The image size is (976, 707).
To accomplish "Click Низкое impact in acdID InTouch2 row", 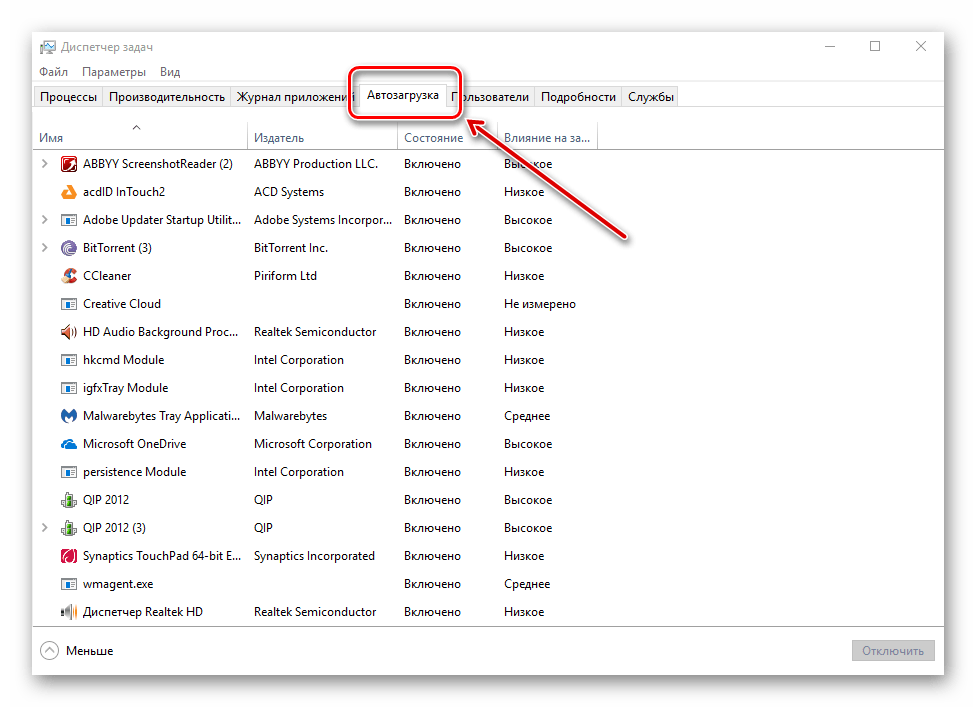I will point(524,192).
